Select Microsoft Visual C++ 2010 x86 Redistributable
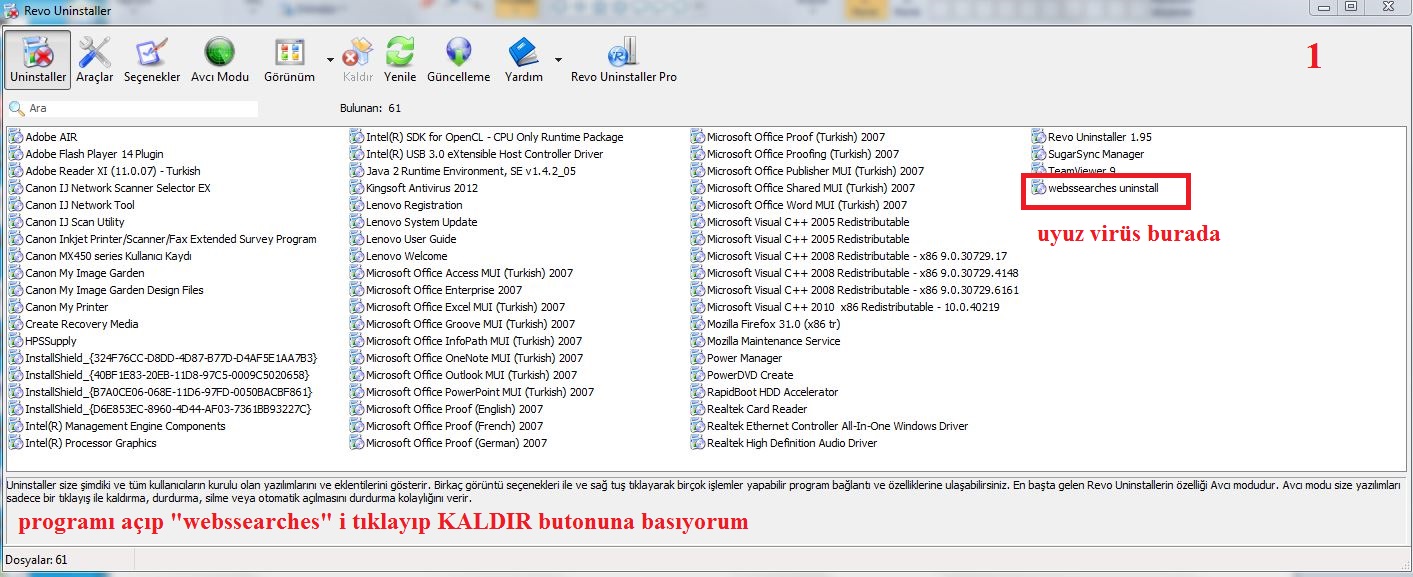The height and width of the screenshot is (577, 1413). click(846, 307)
